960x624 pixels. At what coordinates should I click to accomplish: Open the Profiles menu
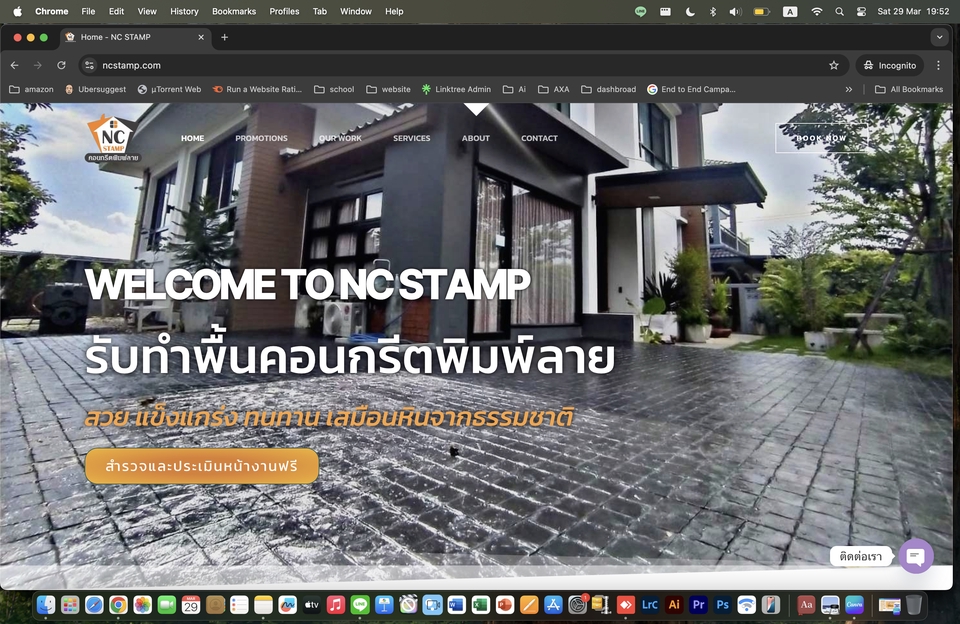(x=284, y=12)
